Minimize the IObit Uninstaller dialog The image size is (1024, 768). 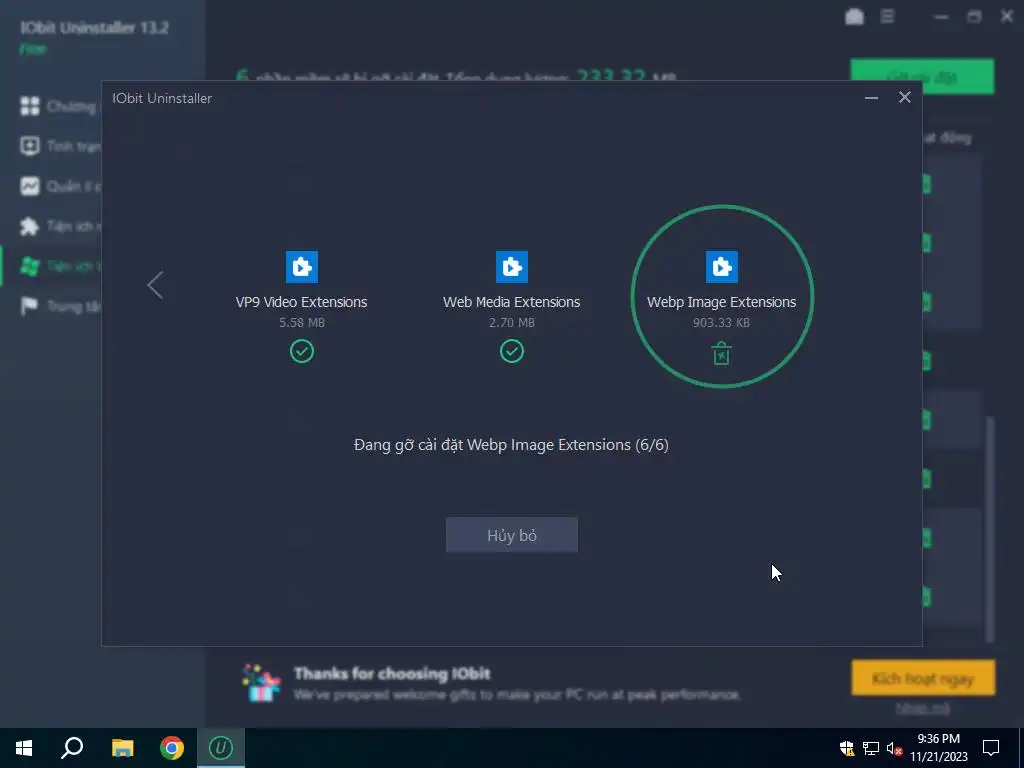point(871,98)
